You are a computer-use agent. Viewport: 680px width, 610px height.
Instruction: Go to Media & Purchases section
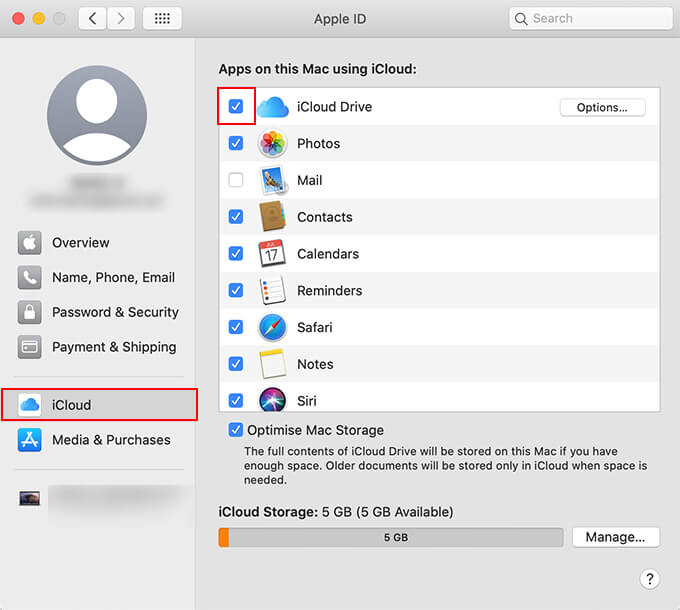coord(110,440)
